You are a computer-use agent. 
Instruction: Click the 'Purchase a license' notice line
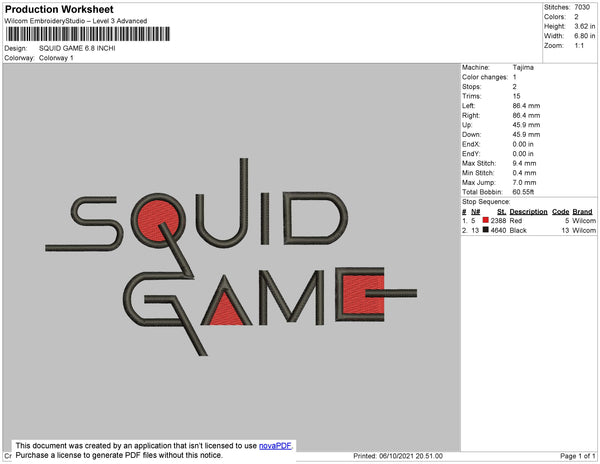119,455
